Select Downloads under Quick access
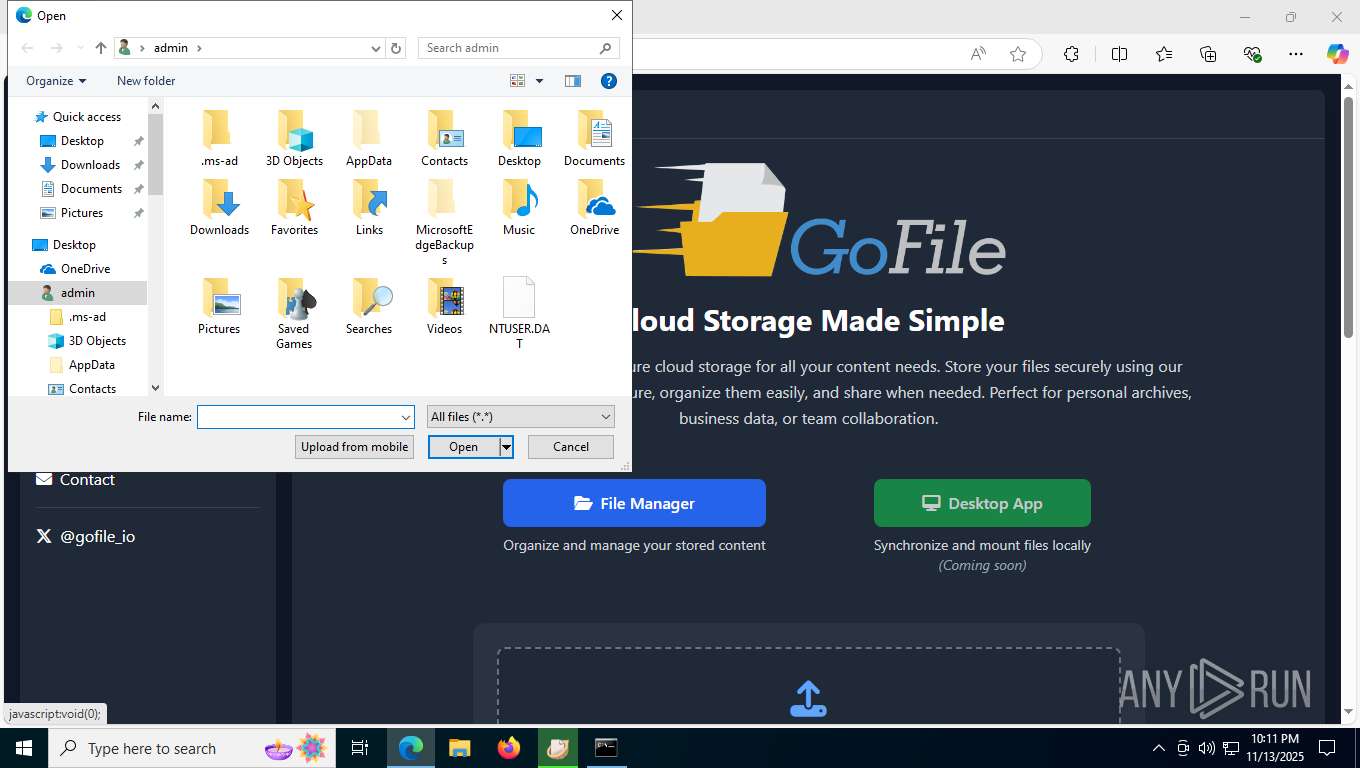 pyautogui.click(x=90, y=165)
